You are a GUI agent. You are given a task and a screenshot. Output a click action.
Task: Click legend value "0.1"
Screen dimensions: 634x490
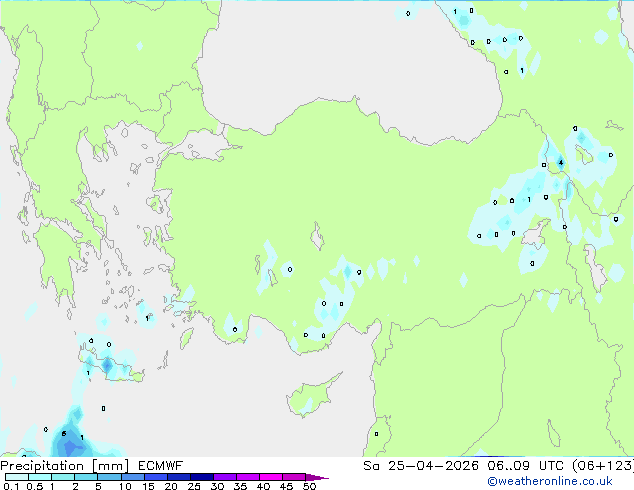[11, 486]
